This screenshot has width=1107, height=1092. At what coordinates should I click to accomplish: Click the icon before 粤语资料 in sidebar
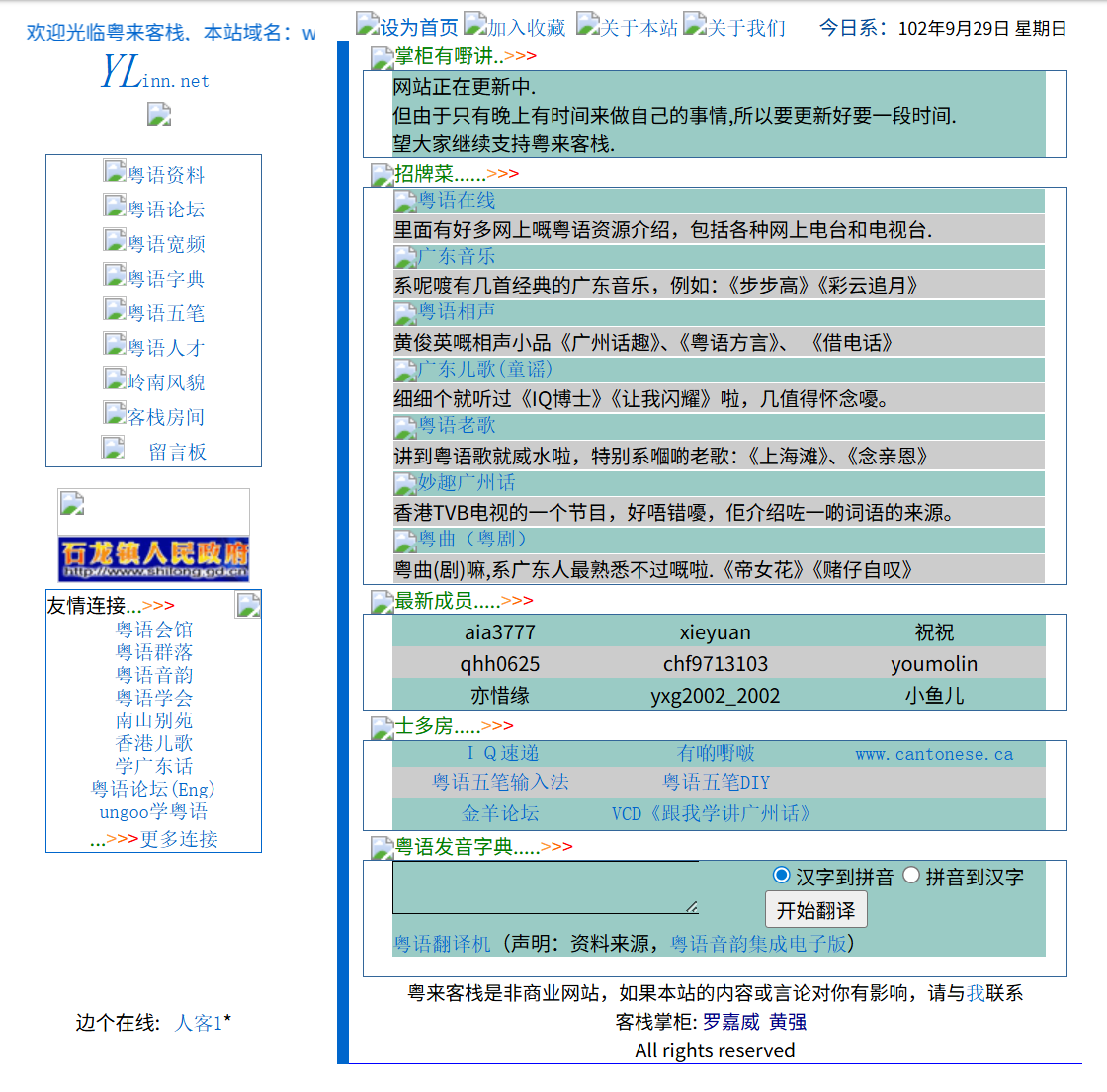(x=115, y=171)
